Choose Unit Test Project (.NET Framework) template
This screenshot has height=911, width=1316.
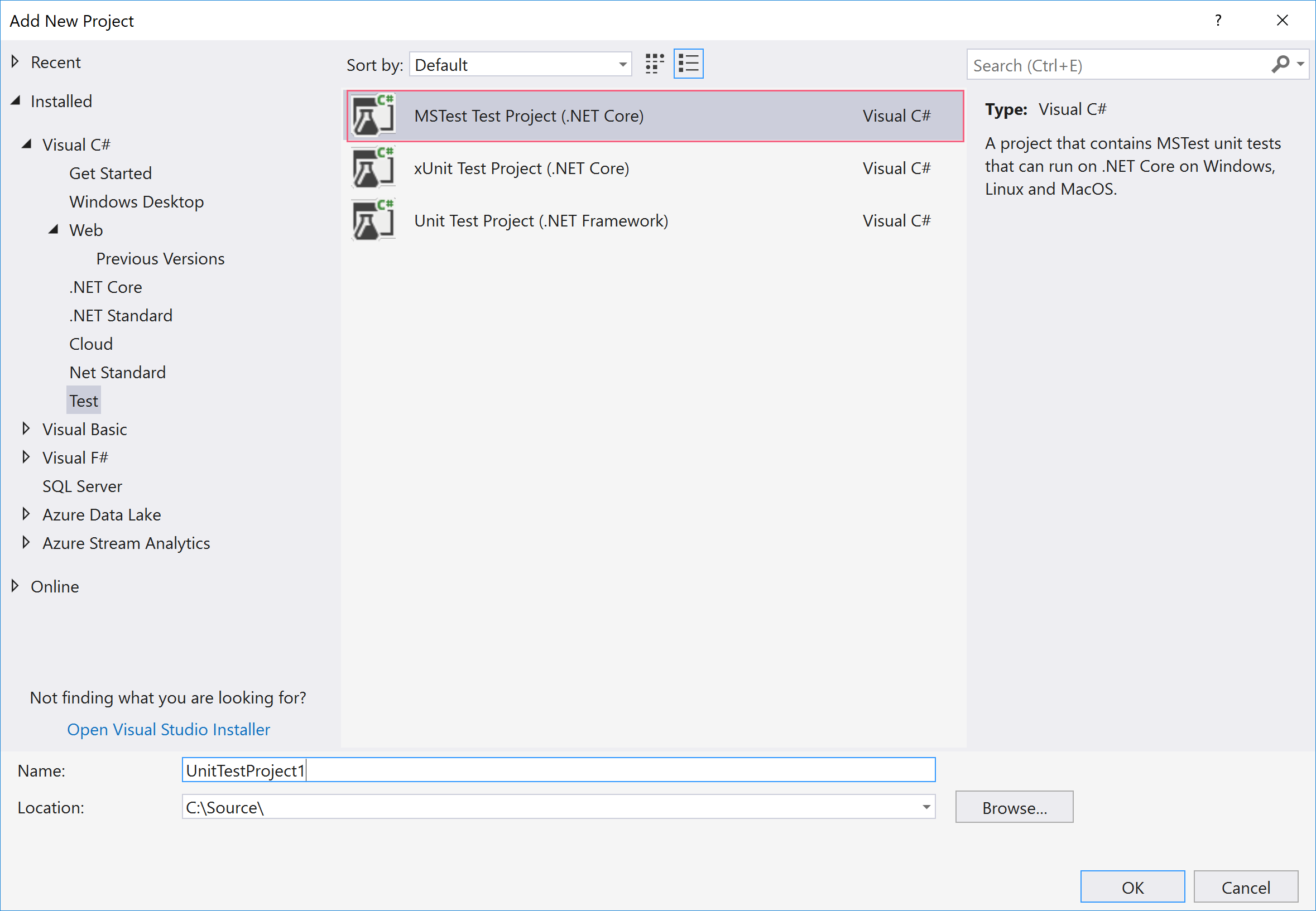[x=655, y=221]
